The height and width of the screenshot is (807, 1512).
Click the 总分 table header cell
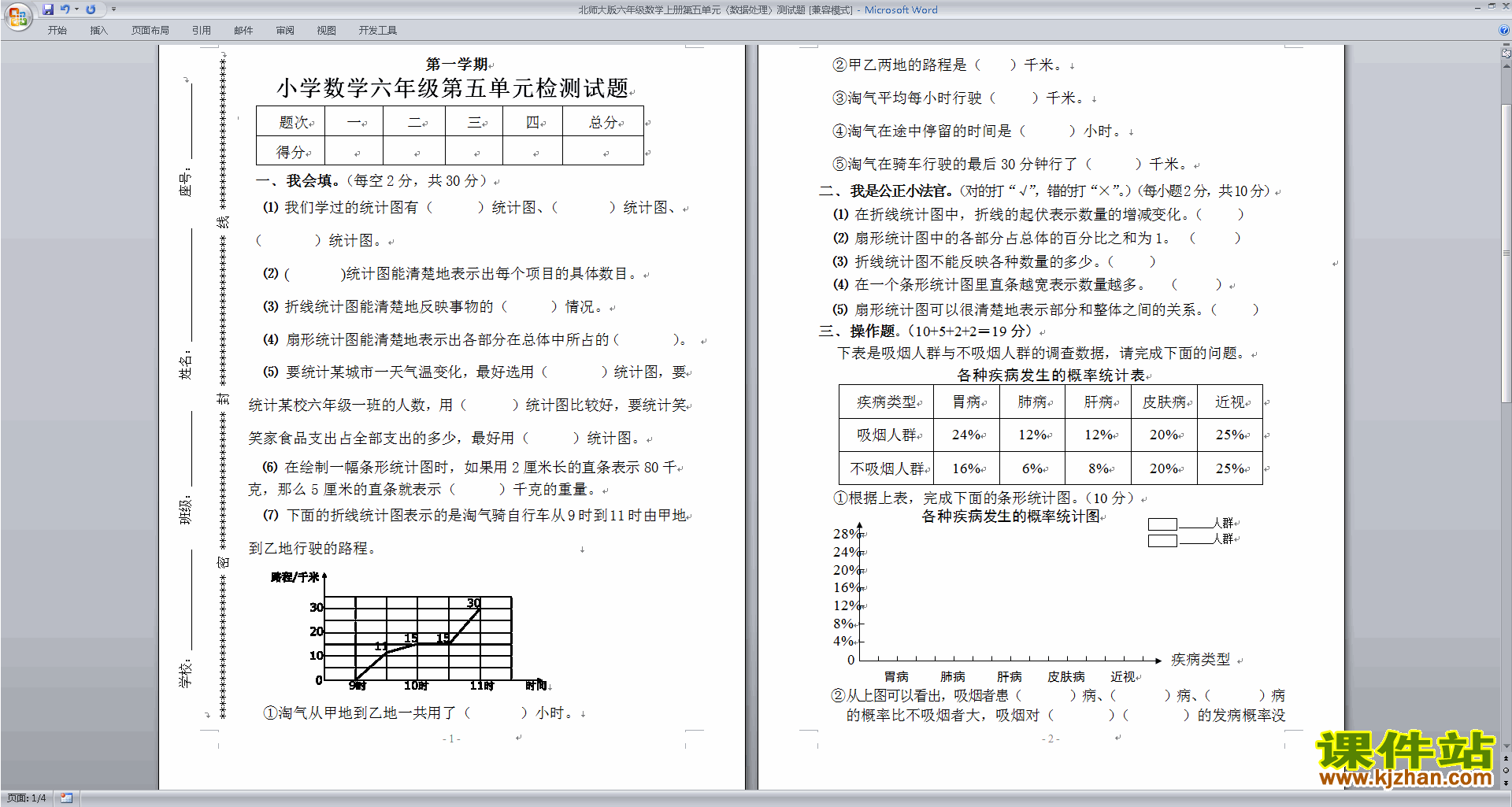tap(603, 122)
